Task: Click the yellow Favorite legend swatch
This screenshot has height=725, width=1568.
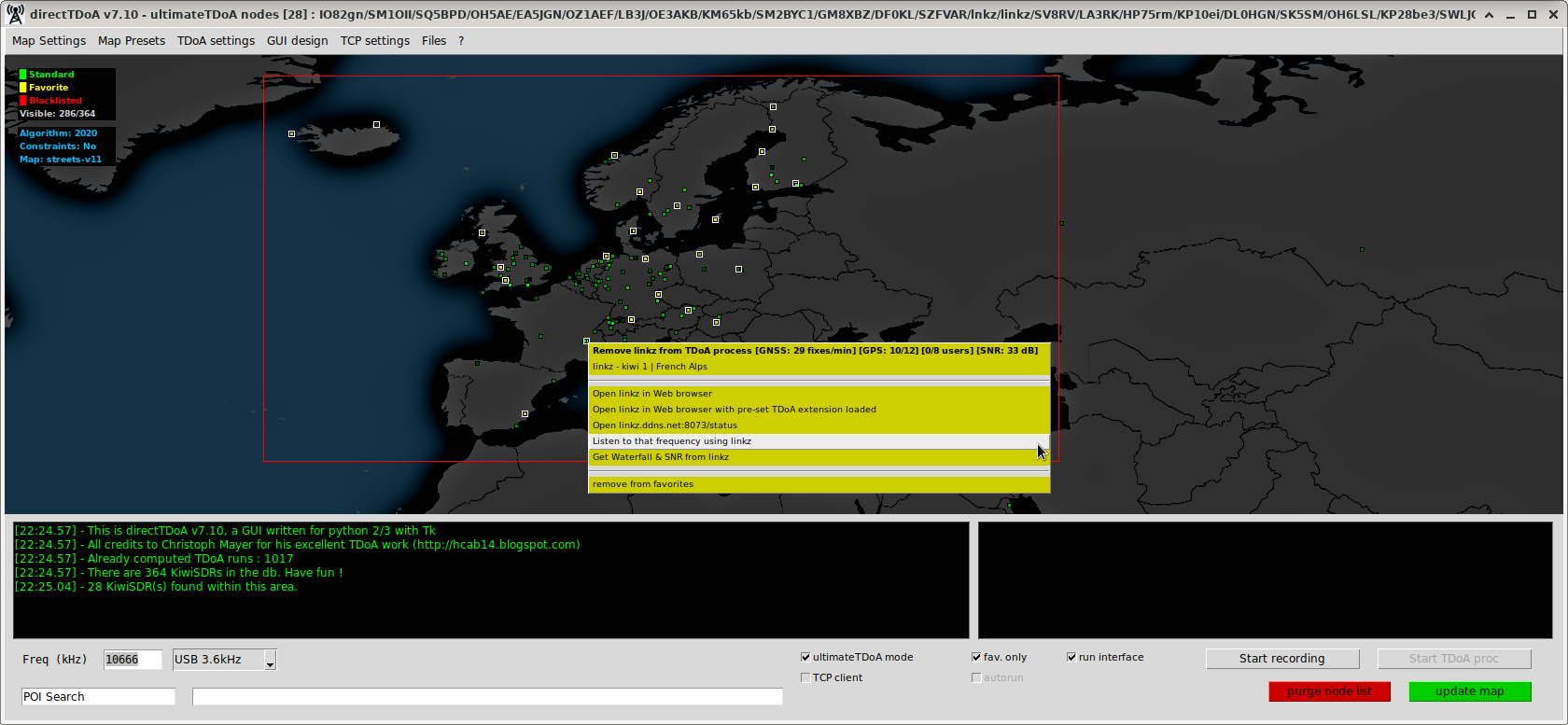Action: point(23,88)
